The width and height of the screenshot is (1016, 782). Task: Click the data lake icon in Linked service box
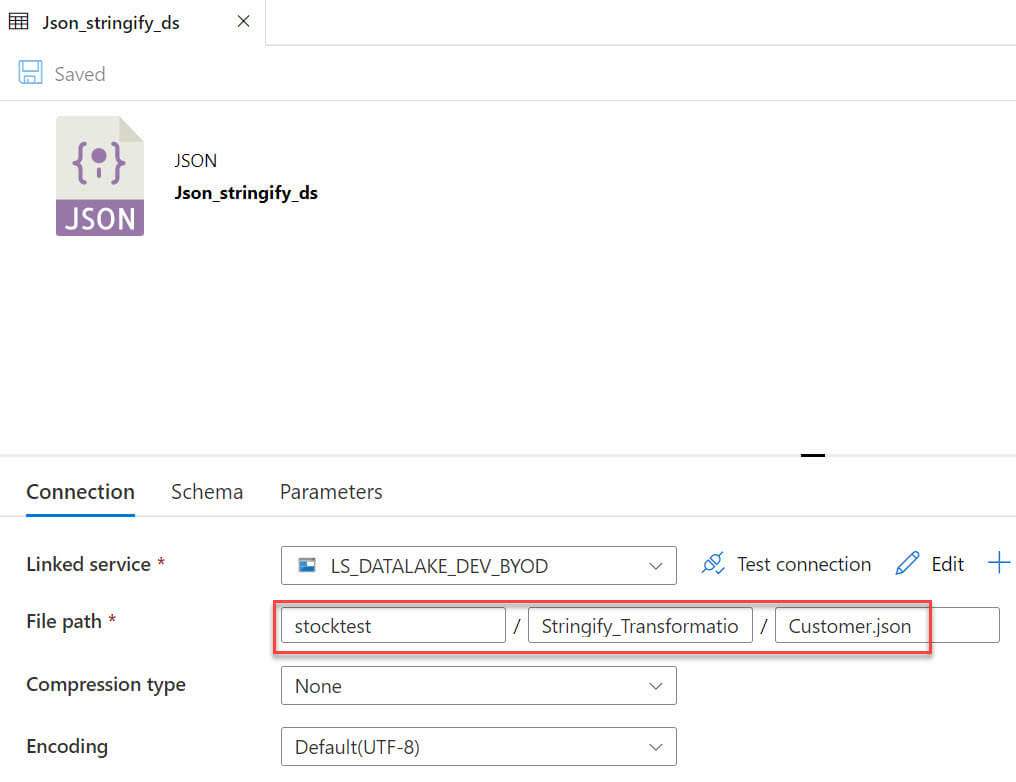click(x=308, y=566)
